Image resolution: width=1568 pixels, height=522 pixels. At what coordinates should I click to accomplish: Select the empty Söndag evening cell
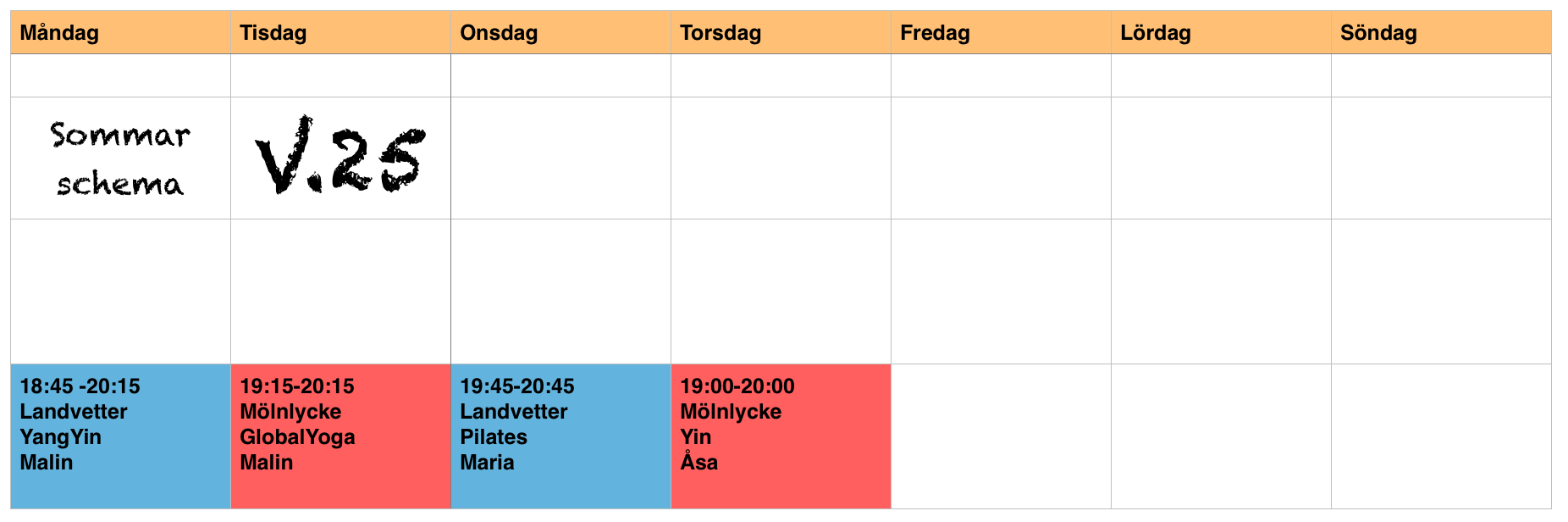(1441, 436)
